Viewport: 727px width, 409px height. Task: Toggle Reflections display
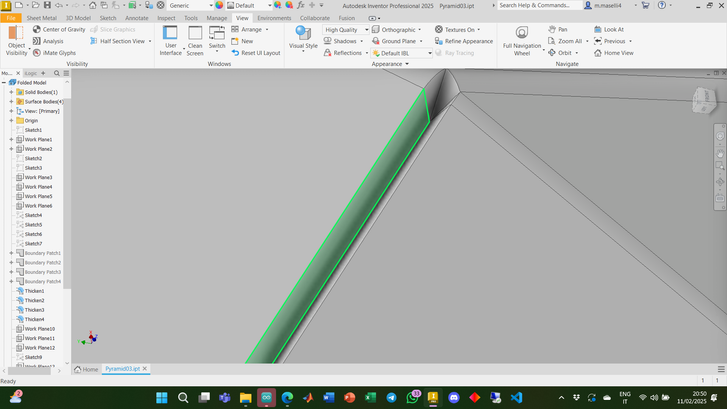tap(345, 53)
